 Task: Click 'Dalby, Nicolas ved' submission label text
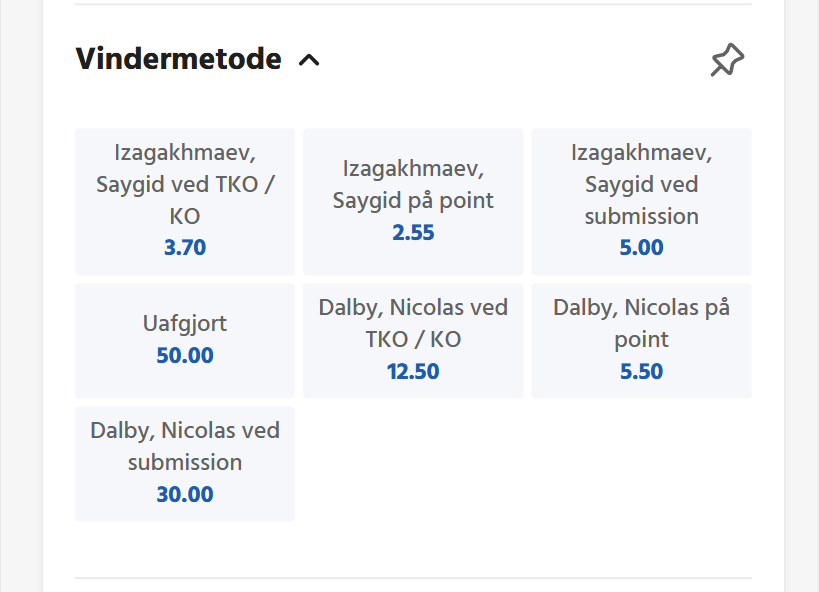185,431
